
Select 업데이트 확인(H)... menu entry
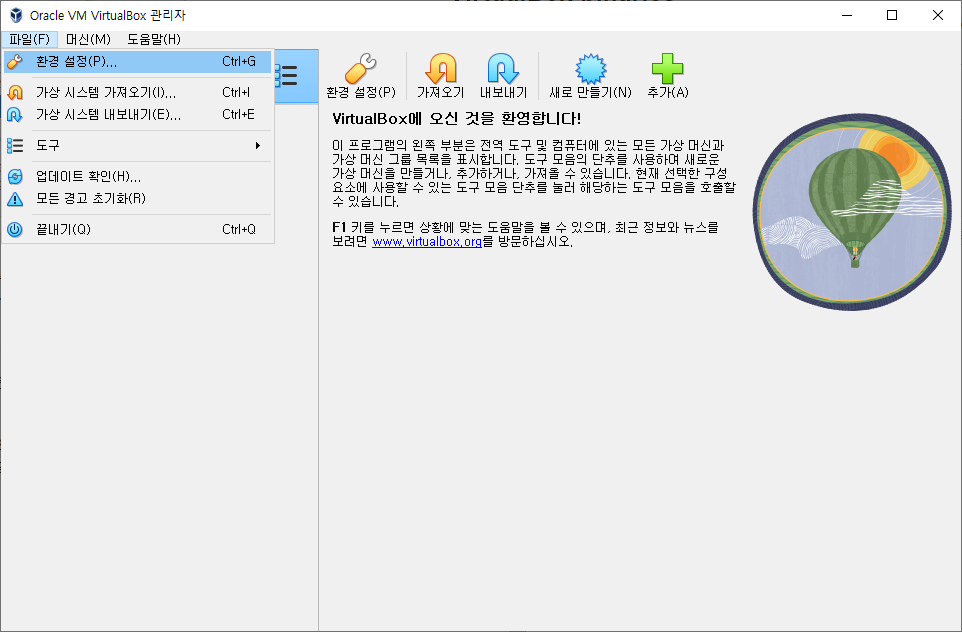[137, 176]
